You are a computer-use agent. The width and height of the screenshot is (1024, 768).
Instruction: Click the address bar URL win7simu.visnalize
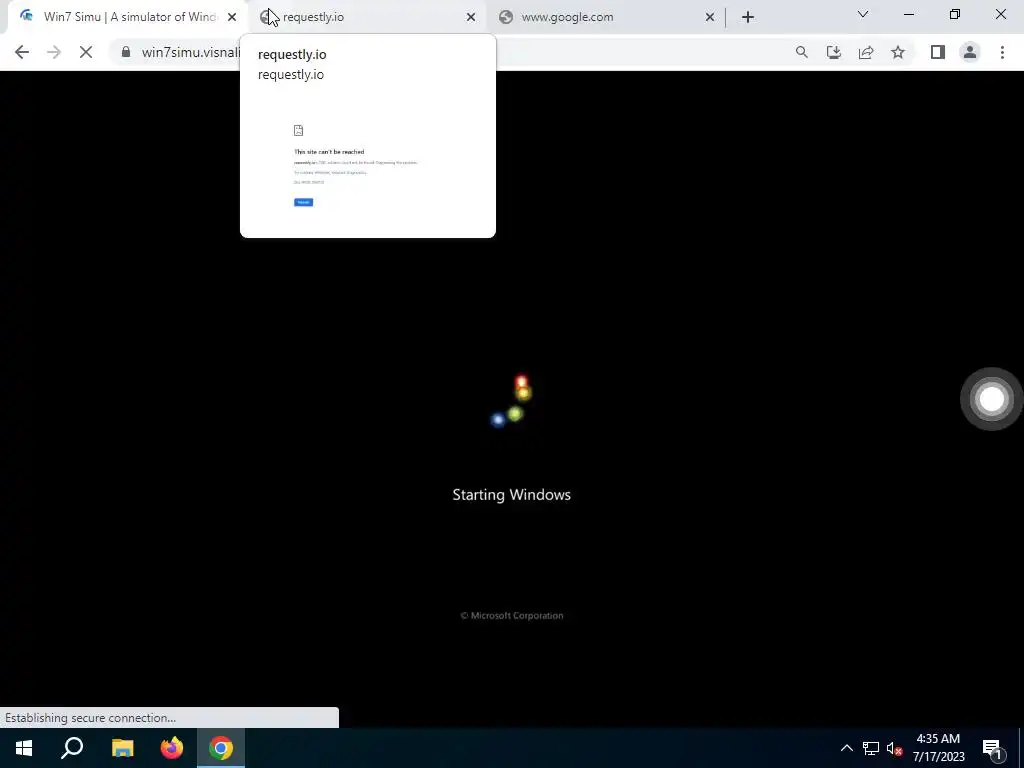point(191,52)
